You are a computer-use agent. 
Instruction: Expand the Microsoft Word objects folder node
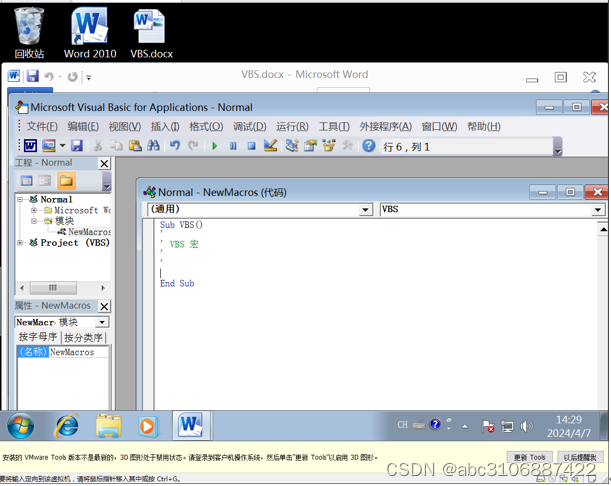pyautogui.click(x=34, y=210)
